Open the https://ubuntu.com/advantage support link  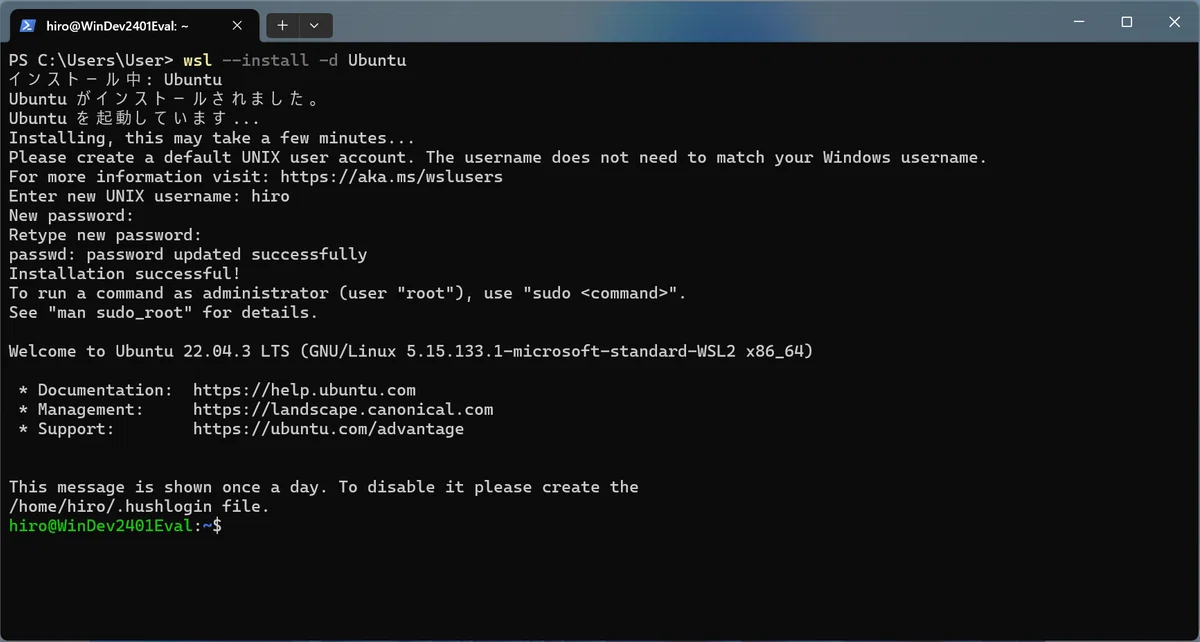pos(328,429)
